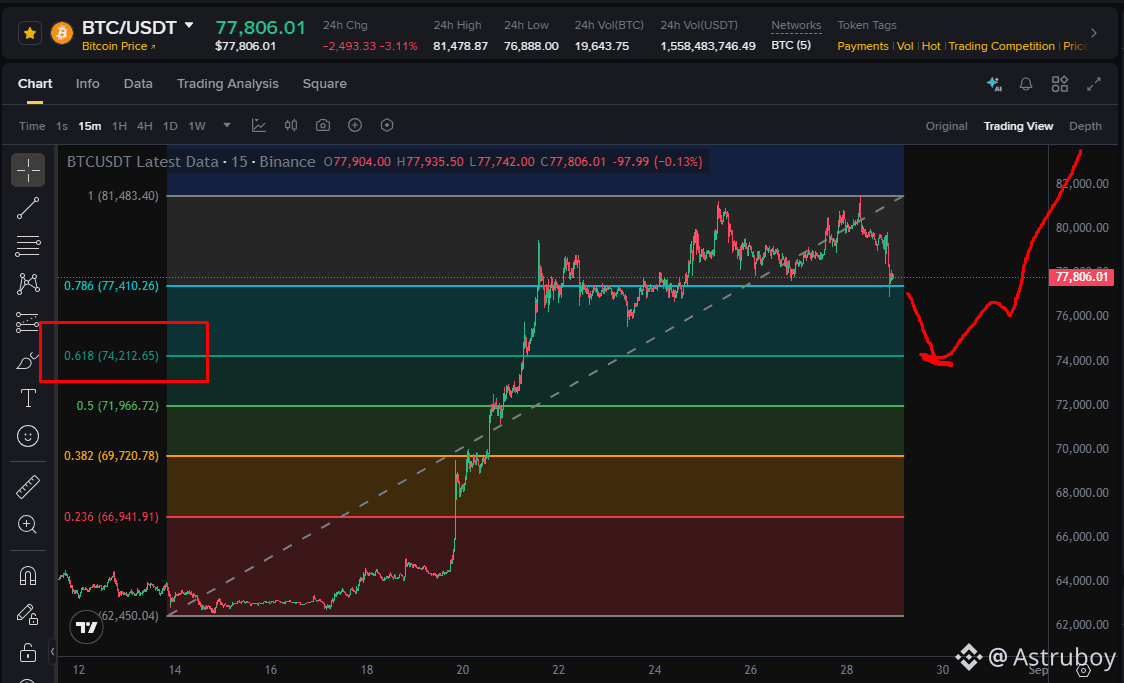Click the TradingView logo on chart
Screen dimensions: 1124x683
coord(87,628)
